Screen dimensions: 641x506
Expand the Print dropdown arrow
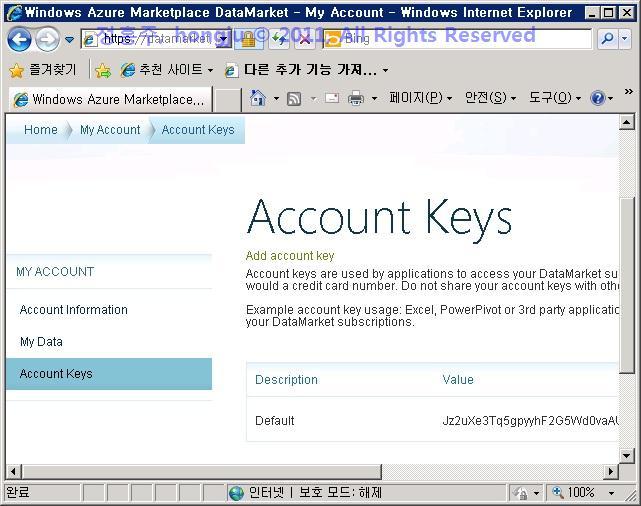tap(374, 99)
